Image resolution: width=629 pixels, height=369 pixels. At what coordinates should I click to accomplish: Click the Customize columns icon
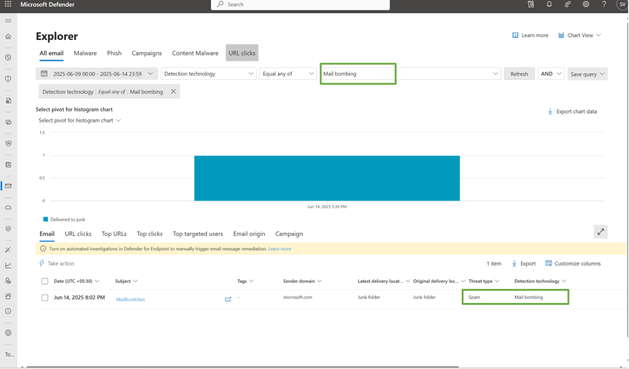coord(548,263)
